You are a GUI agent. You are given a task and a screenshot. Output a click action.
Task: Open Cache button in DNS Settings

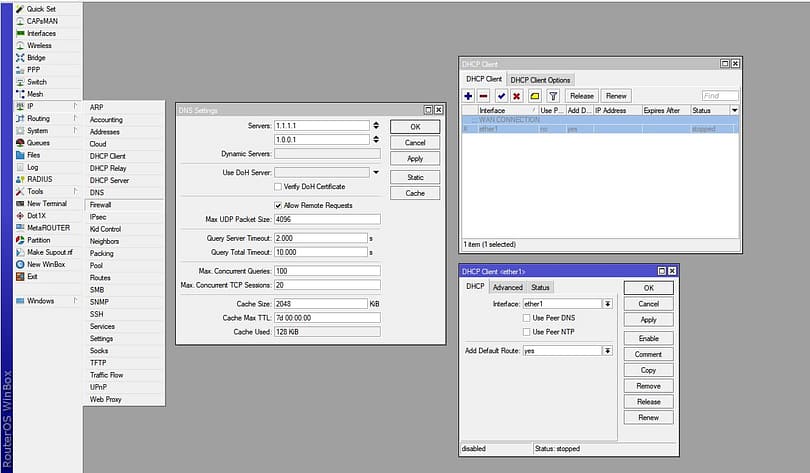point(415,193)
